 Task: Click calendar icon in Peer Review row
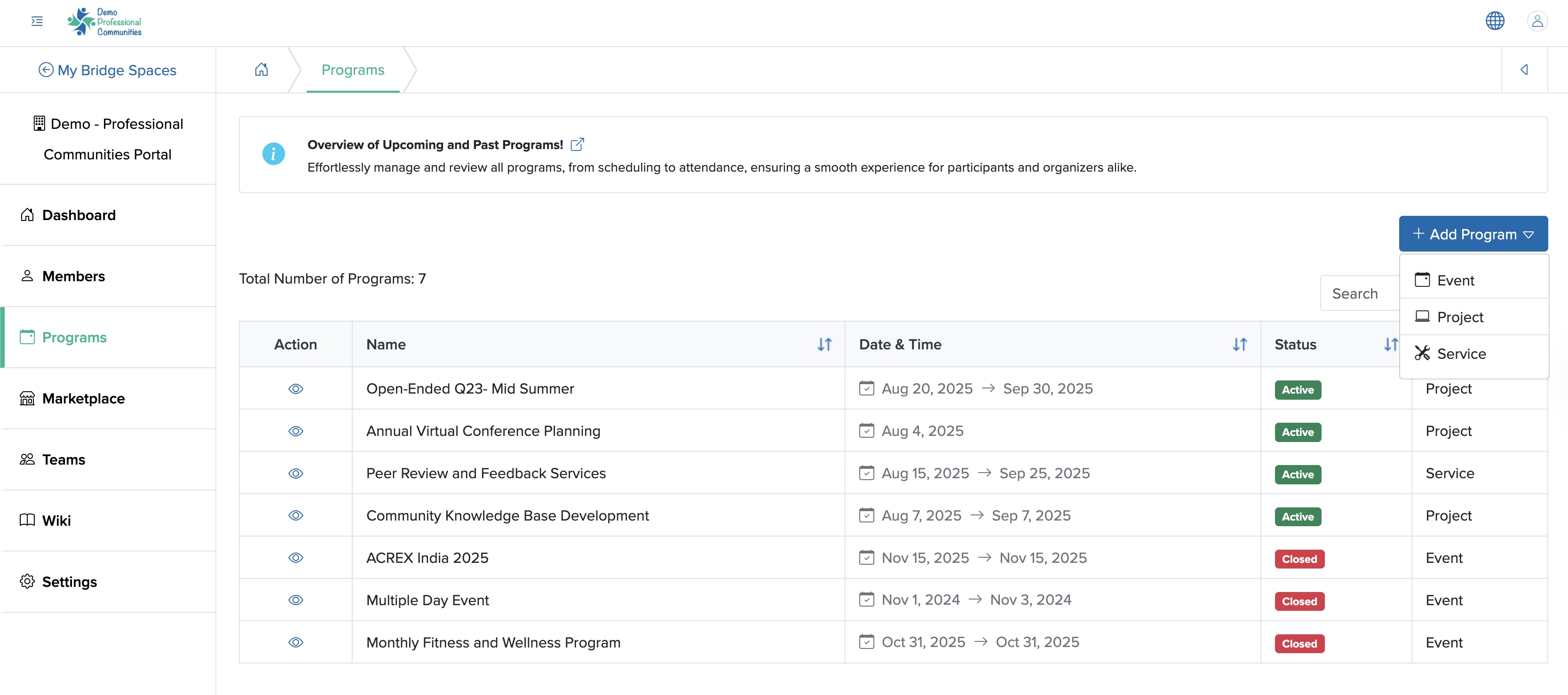(866, 473)
